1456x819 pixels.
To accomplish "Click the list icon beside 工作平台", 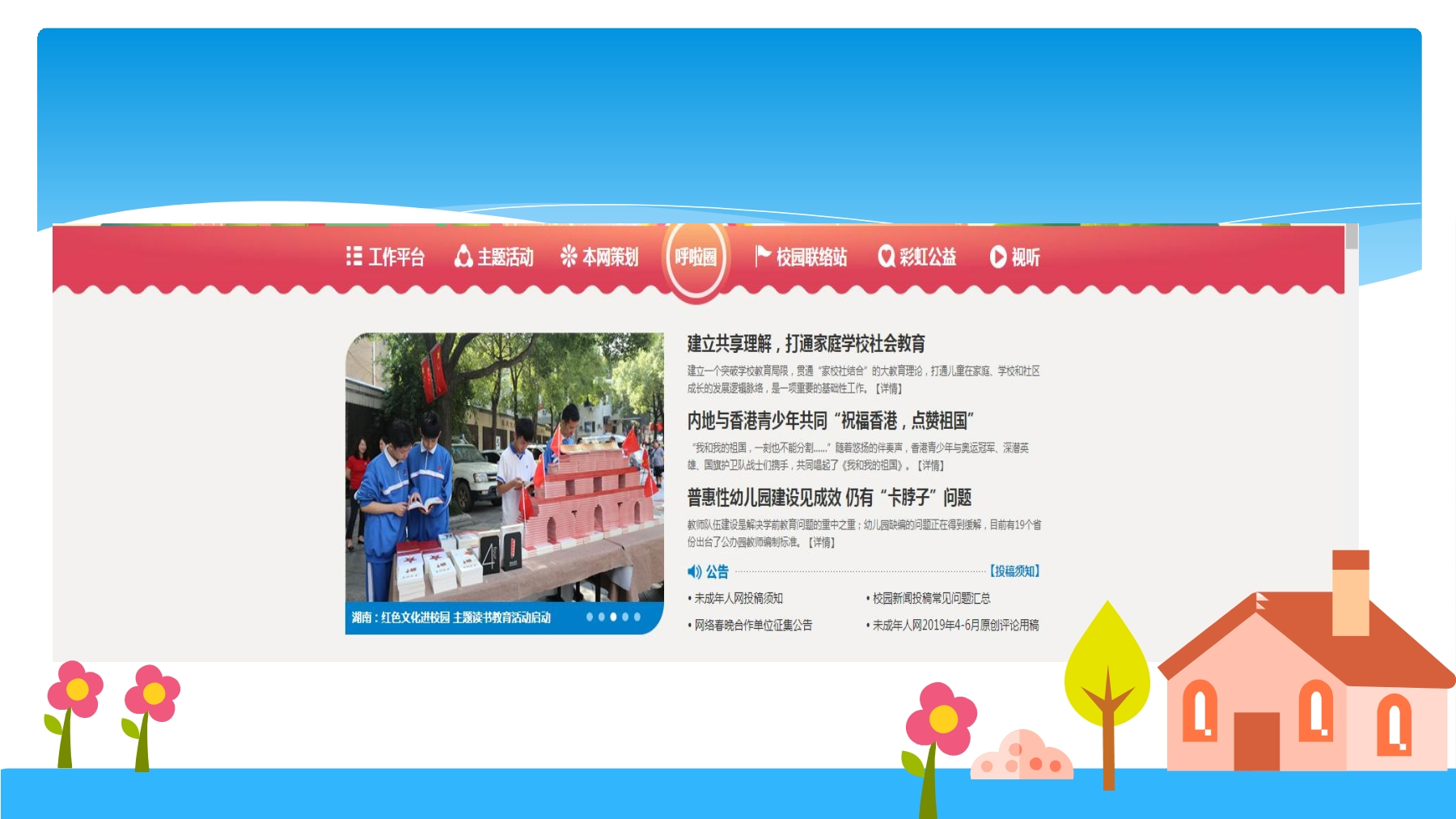I will click(x=353, y=257).
